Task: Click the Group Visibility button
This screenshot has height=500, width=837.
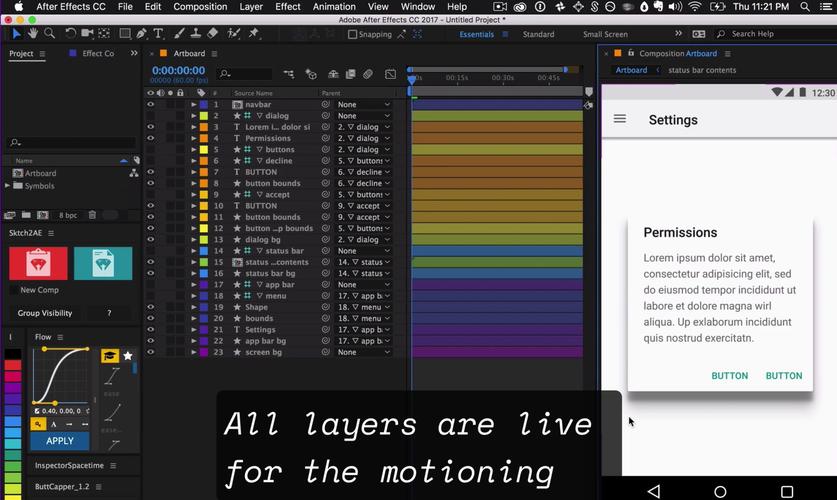Action: (45, 313)
